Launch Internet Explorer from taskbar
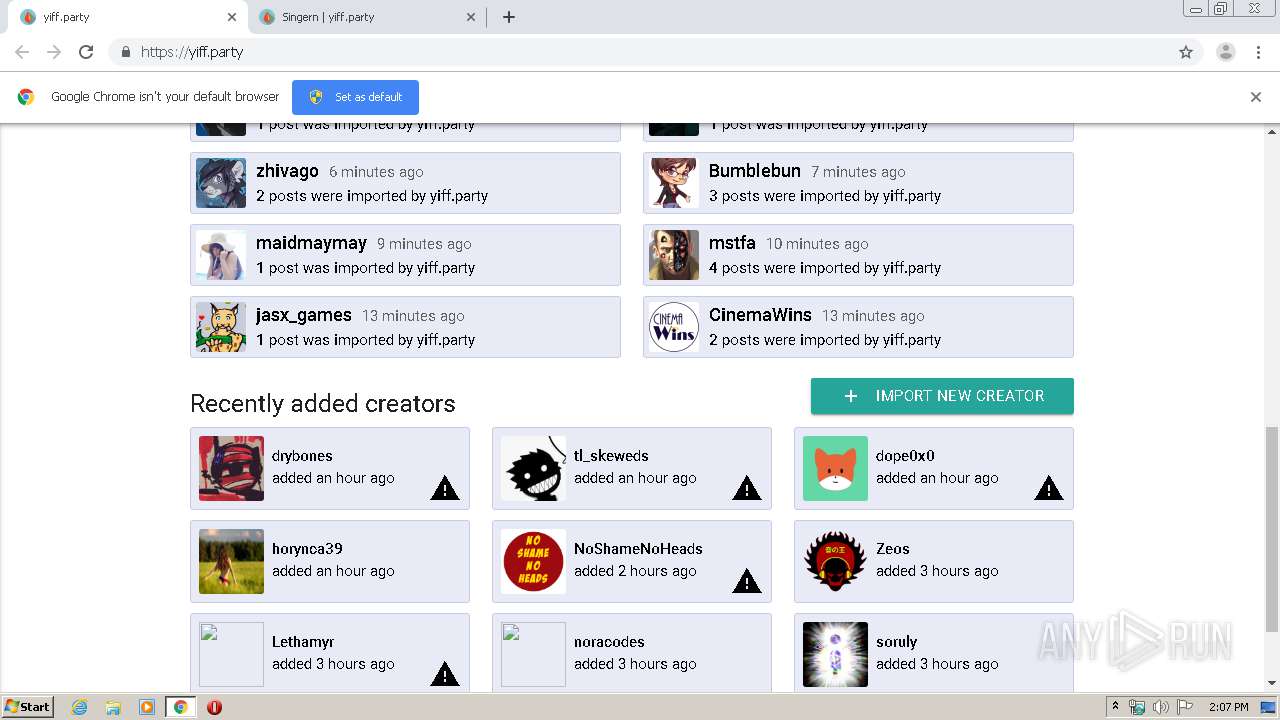The width and height of the screenshot is (1280, 720). pos(80,707)
